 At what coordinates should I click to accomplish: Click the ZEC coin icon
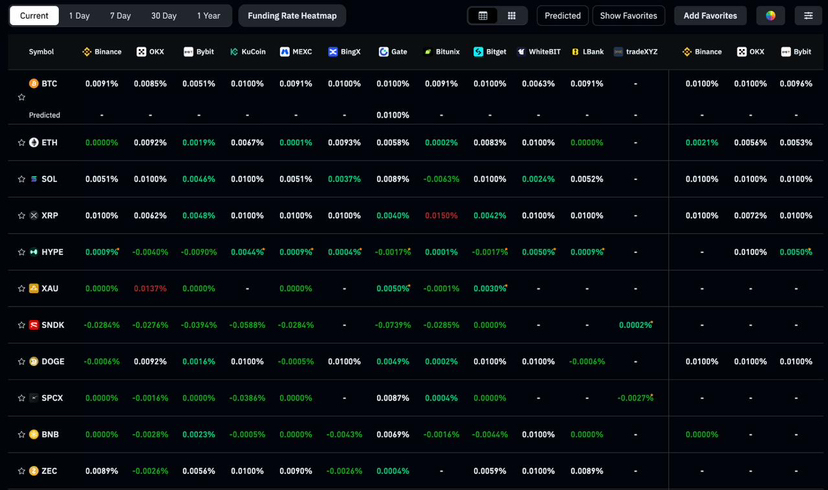coord(34,470)
